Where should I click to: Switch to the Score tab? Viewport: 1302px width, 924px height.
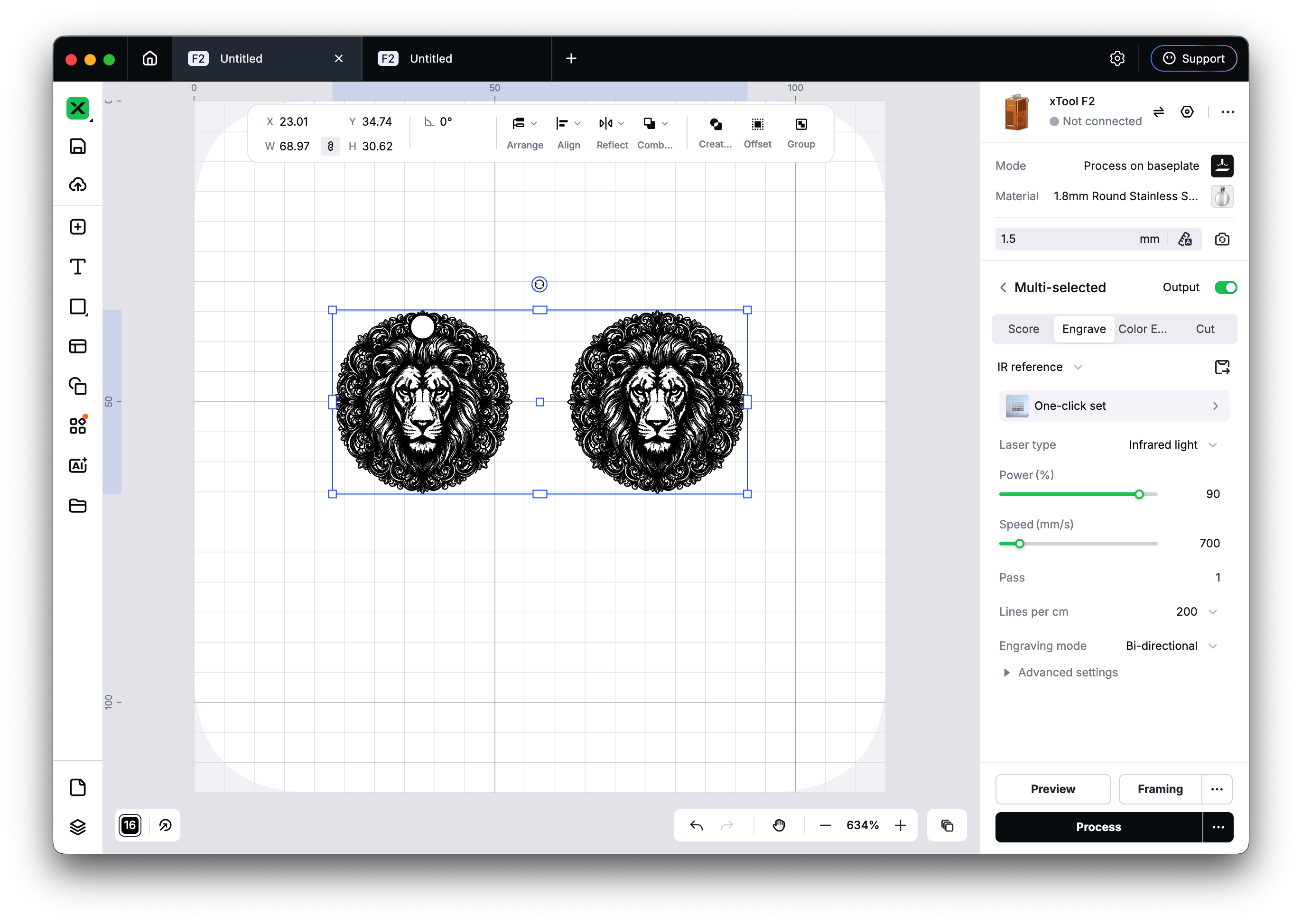(1023, 330)
